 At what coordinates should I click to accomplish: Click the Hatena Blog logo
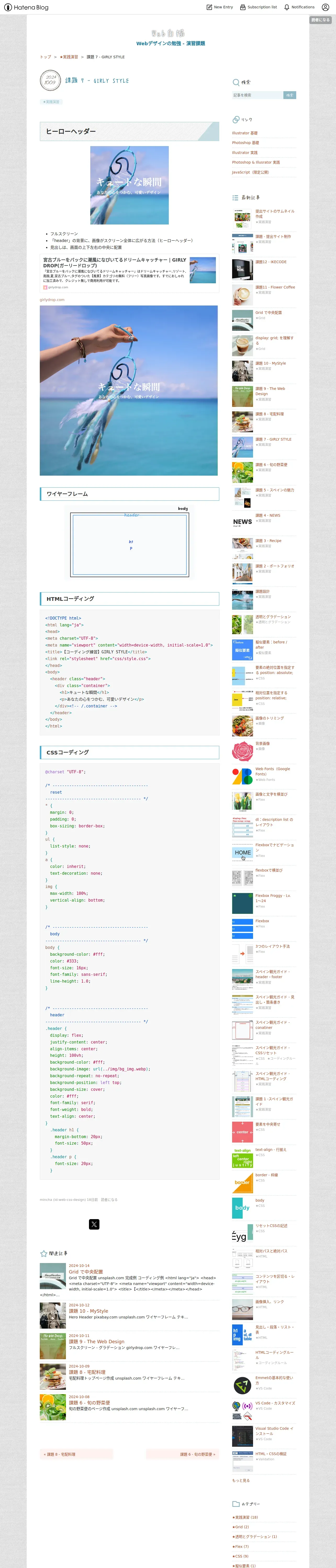click(26, 7)
